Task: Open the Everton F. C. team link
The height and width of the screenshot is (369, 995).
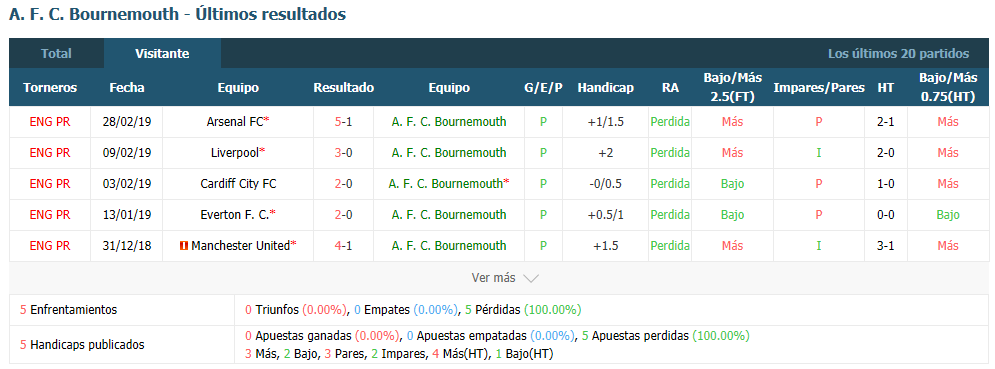Action: point(238,215)
